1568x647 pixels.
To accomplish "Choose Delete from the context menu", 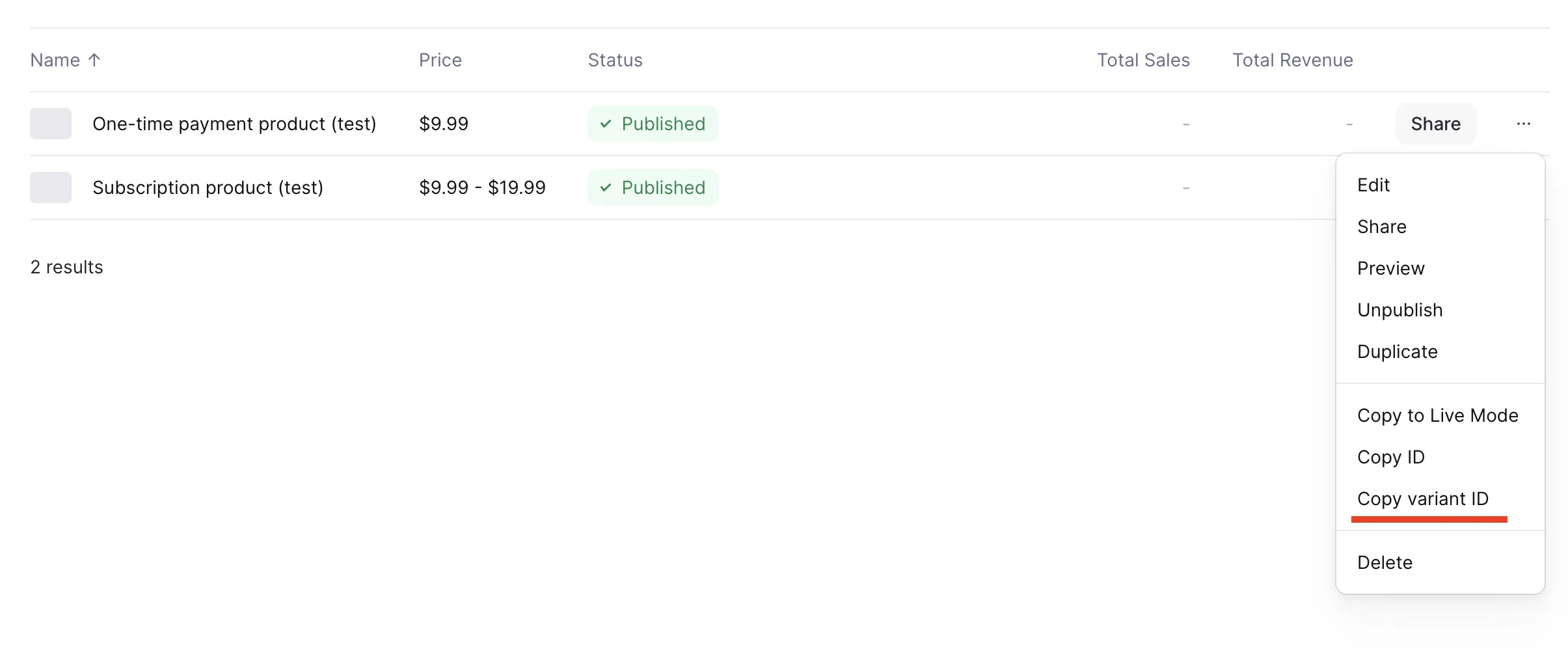I will click(1385, 563).
